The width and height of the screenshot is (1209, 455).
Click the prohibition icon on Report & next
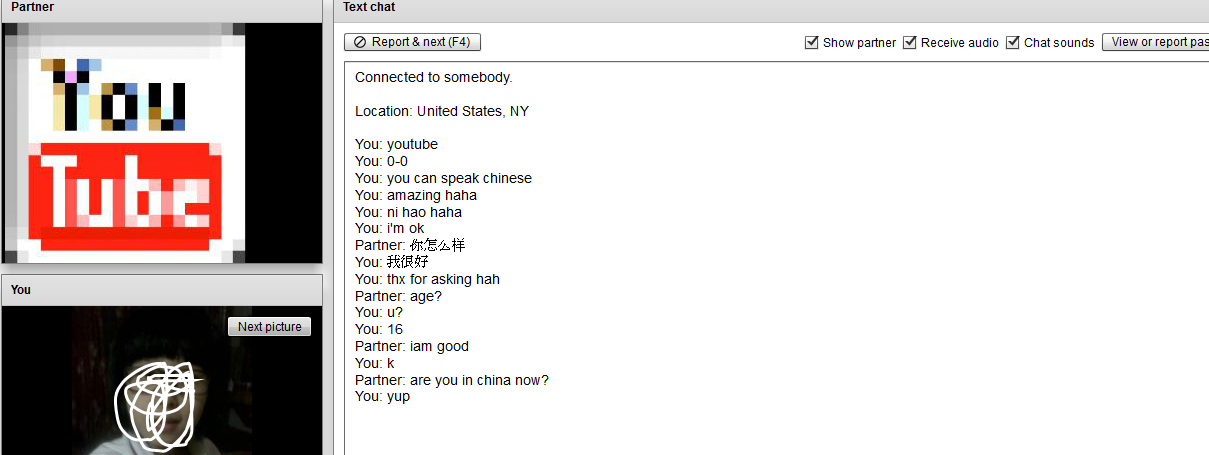point(360,42)
